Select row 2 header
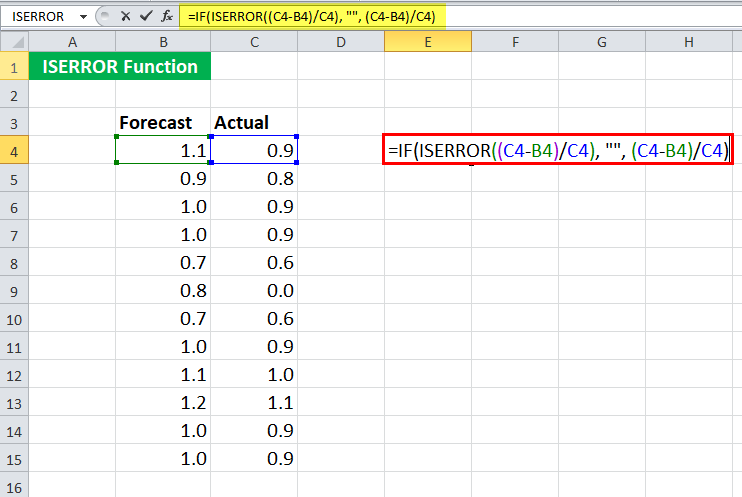Screen dimensions: 742x497 14,95
